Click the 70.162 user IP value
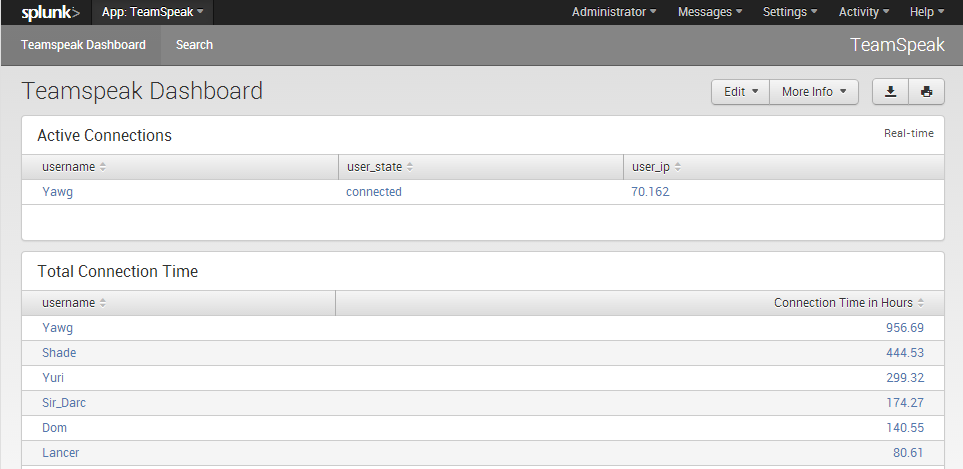Viewport: 963px width, 469px height. click(650, 192)
